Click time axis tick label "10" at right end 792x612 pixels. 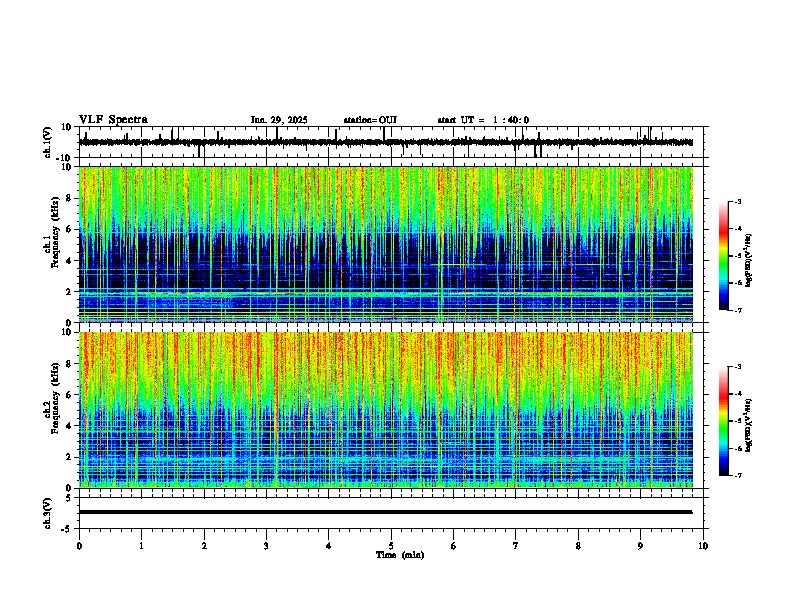[x=703, y=546]
